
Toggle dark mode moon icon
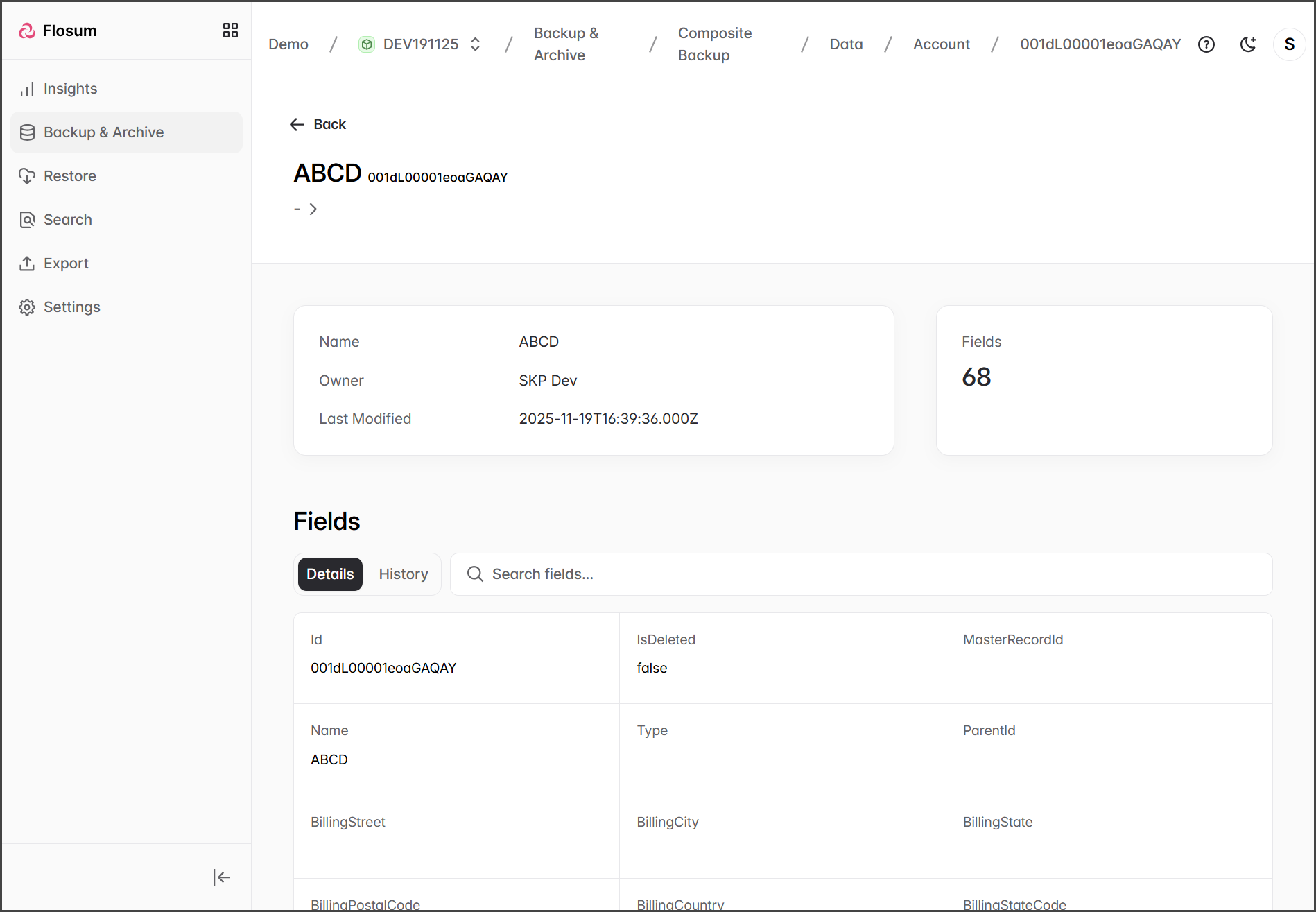[x=1248, y=44]
